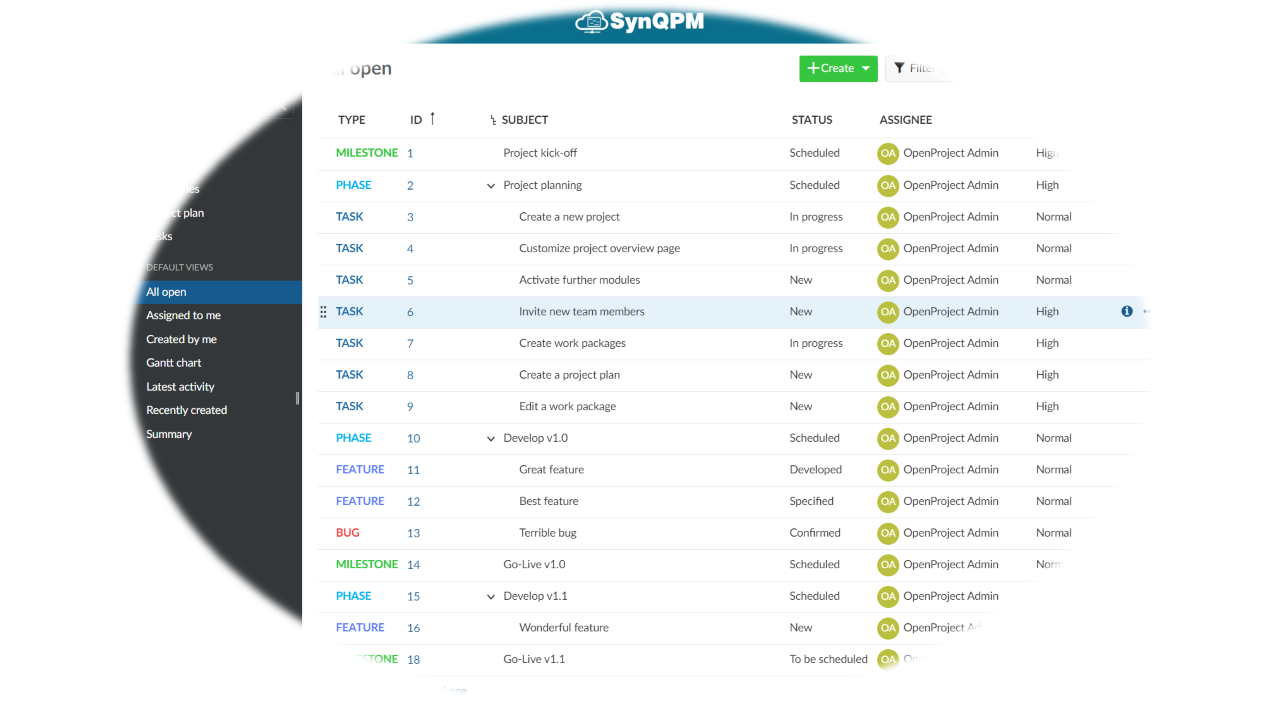This screenshot has width=1280, height=720.
Task: Click the OA avatar in the Edit a work package row
Action: [888, 407]
